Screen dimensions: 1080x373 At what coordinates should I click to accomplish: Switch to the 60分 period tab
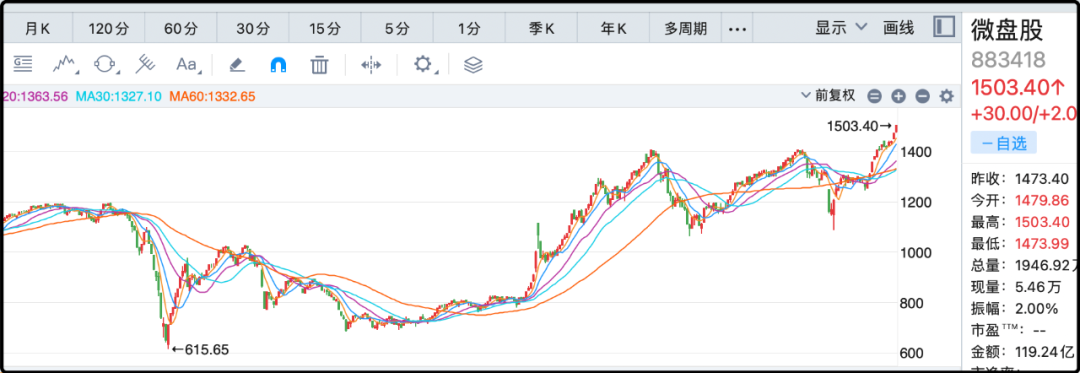point(180,29)
